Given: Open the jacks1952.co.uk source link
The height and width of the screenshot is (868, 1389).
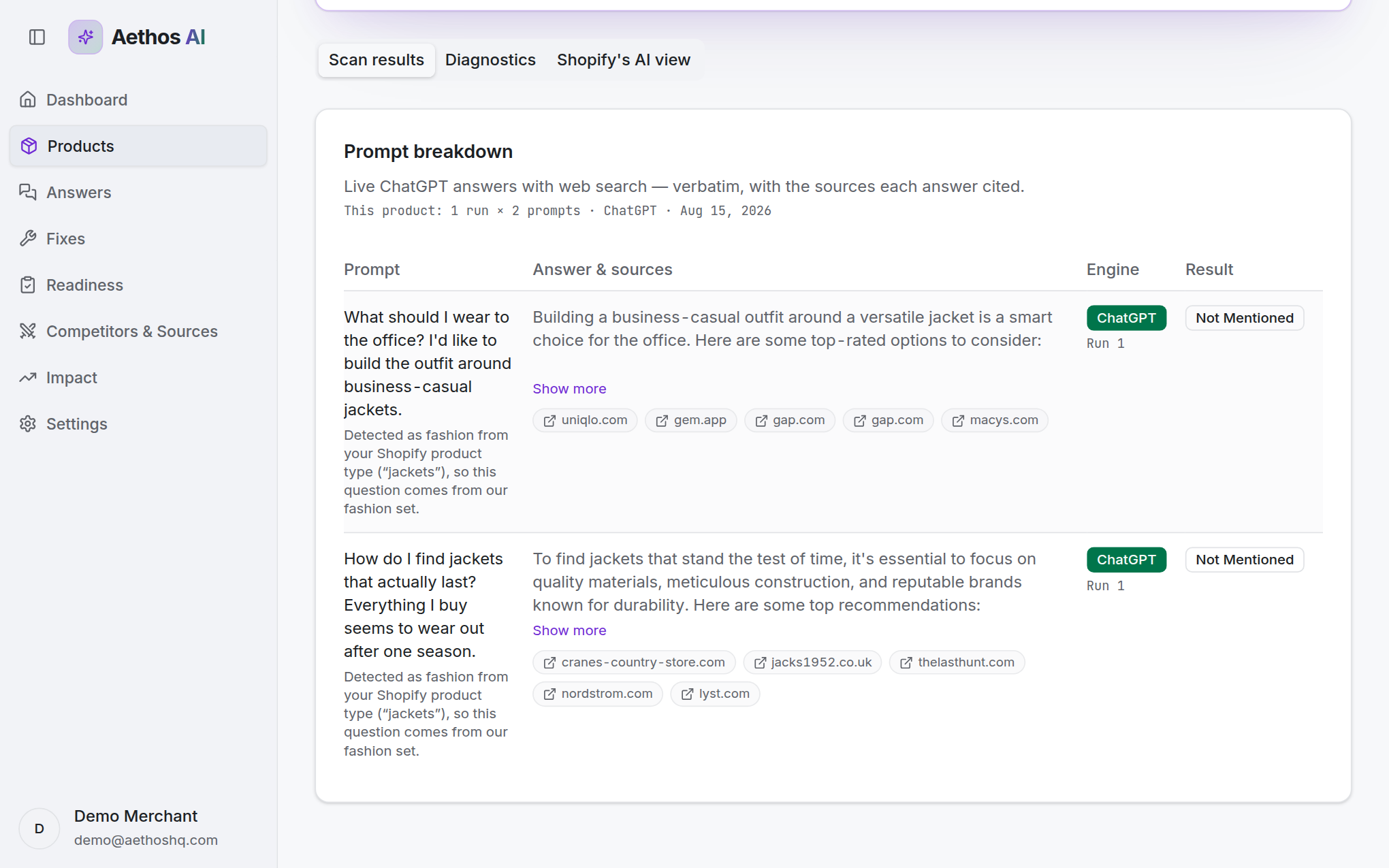Looking at the screenshot, I should pyautogui.click(x=812, y=662).
